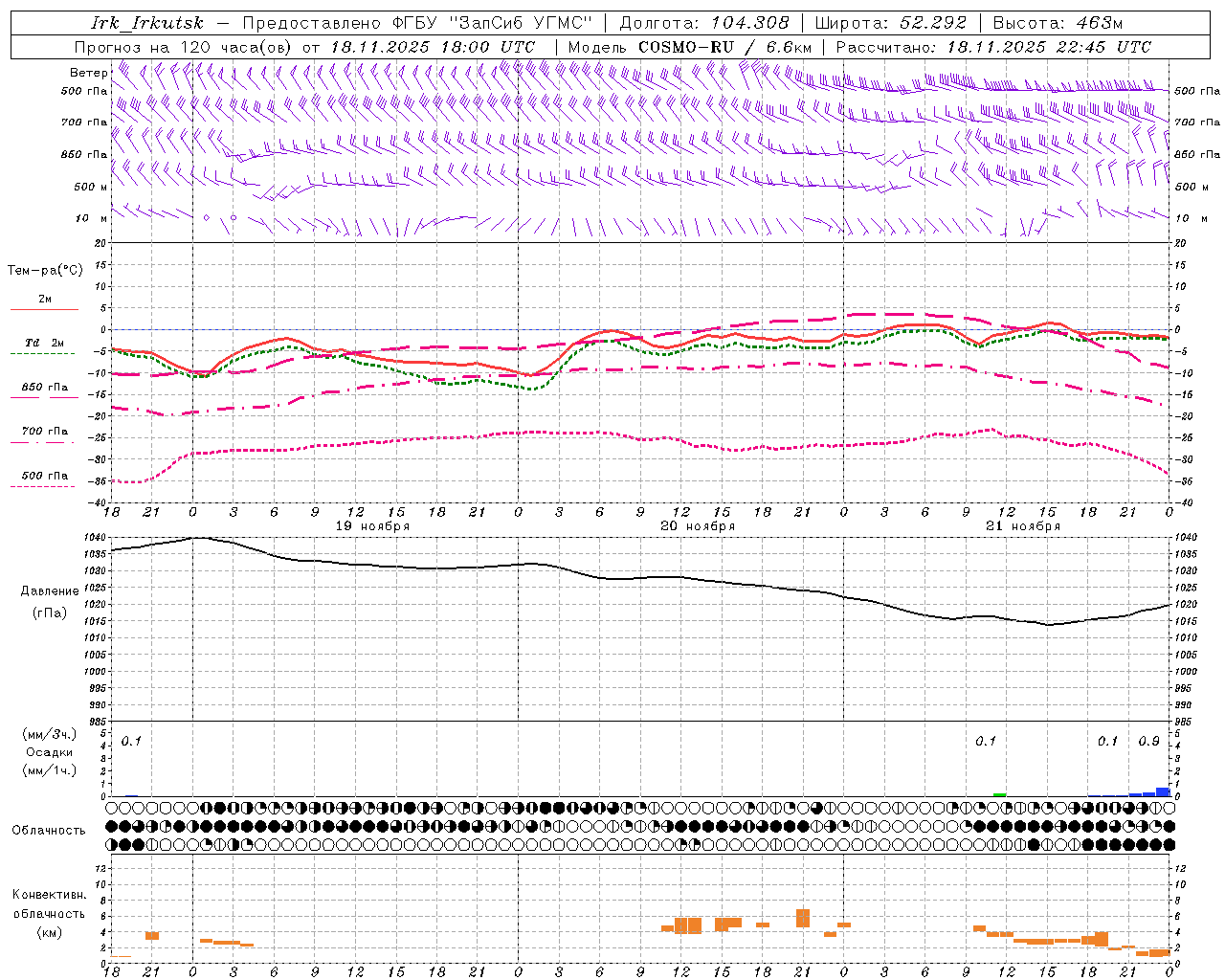Click the 'Тем-ра(°C)' temperature panel label
The width and height of the screenshot is (1225, 980).
(x=45, y=271)
